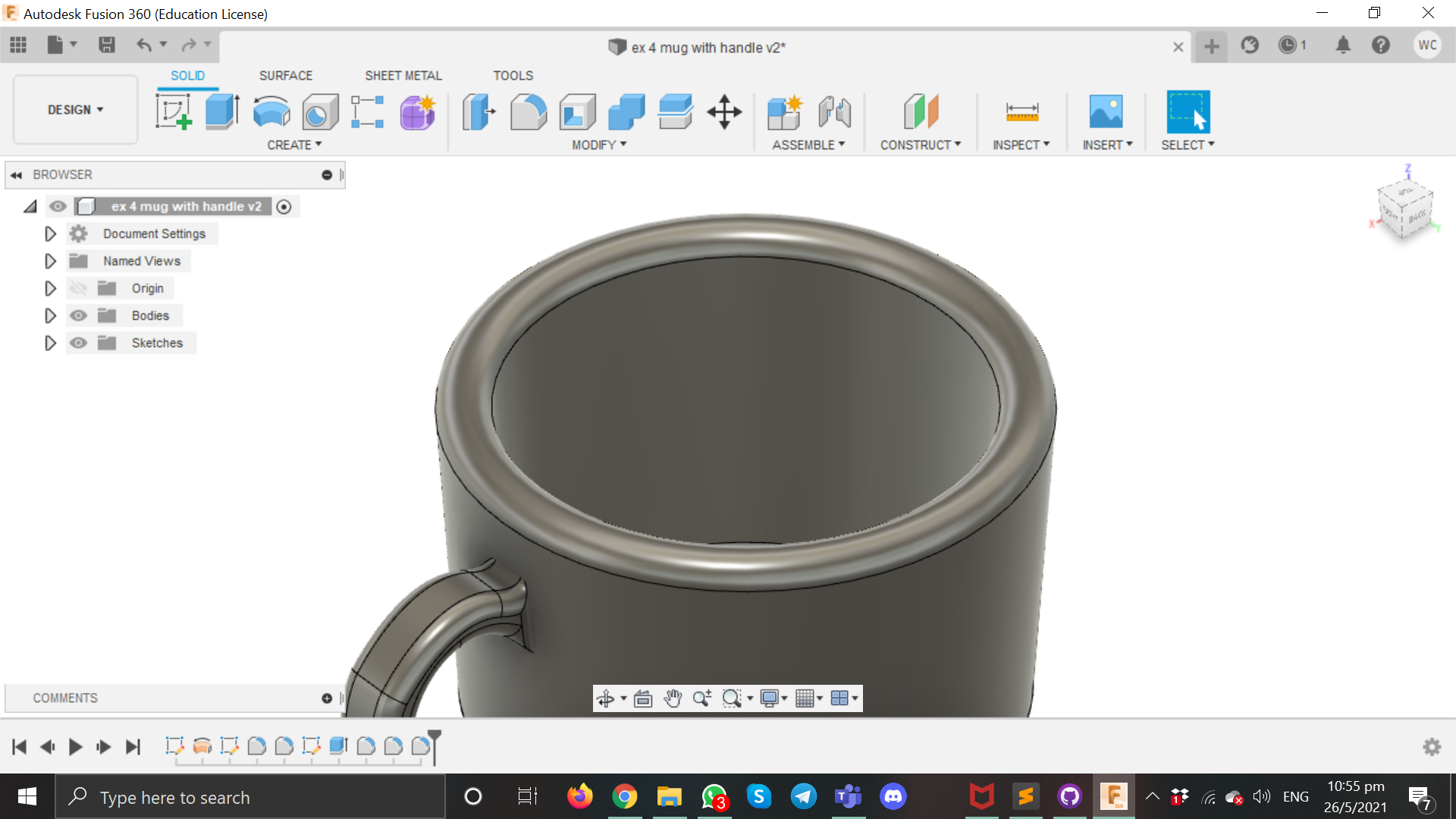The width and height of the screenshot is (1456, 819).
Task: Click the Look At tool
Action: pos(643,698)
